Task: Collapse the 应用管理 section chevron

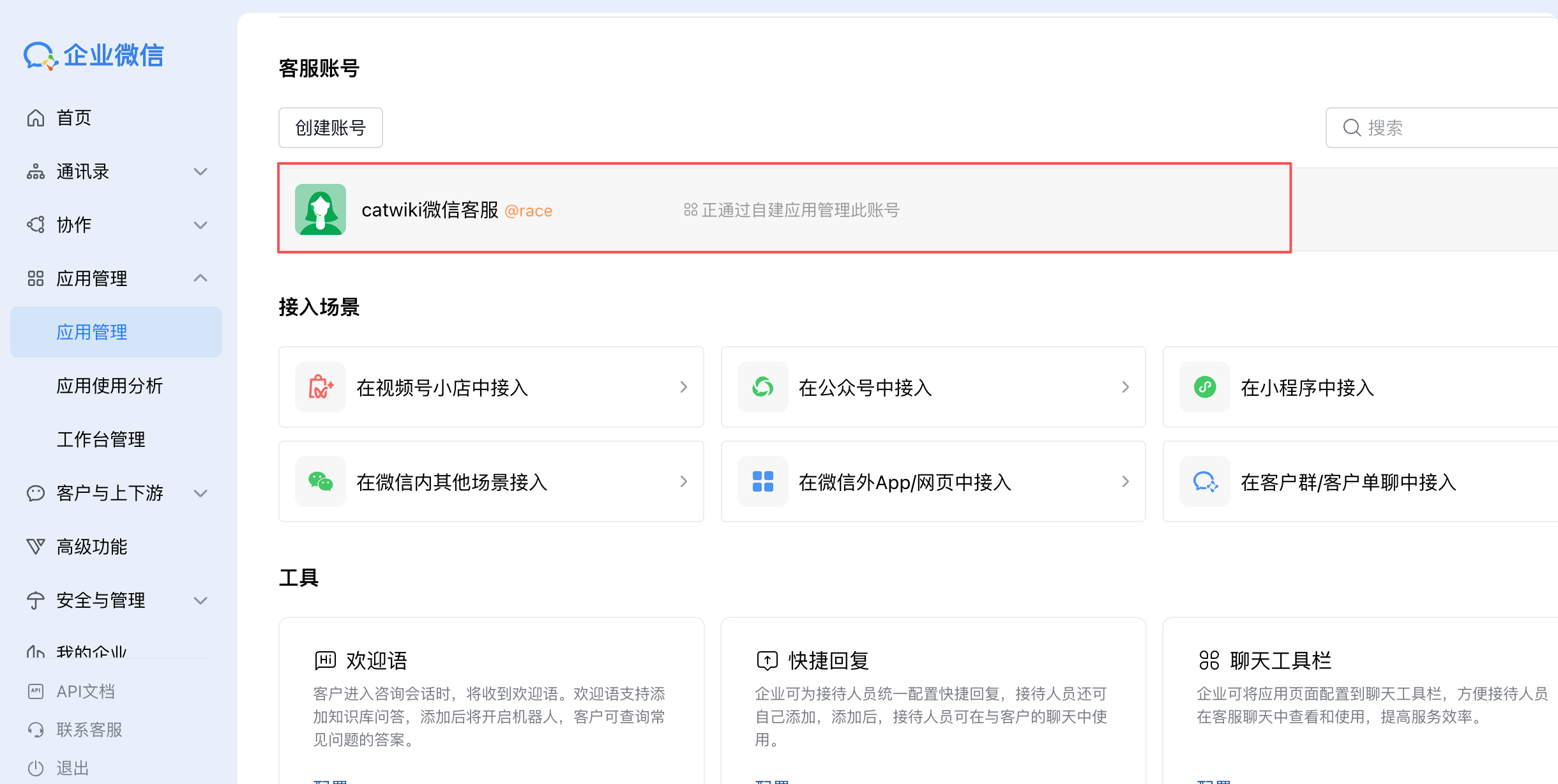Action: [x=200, y=278]
